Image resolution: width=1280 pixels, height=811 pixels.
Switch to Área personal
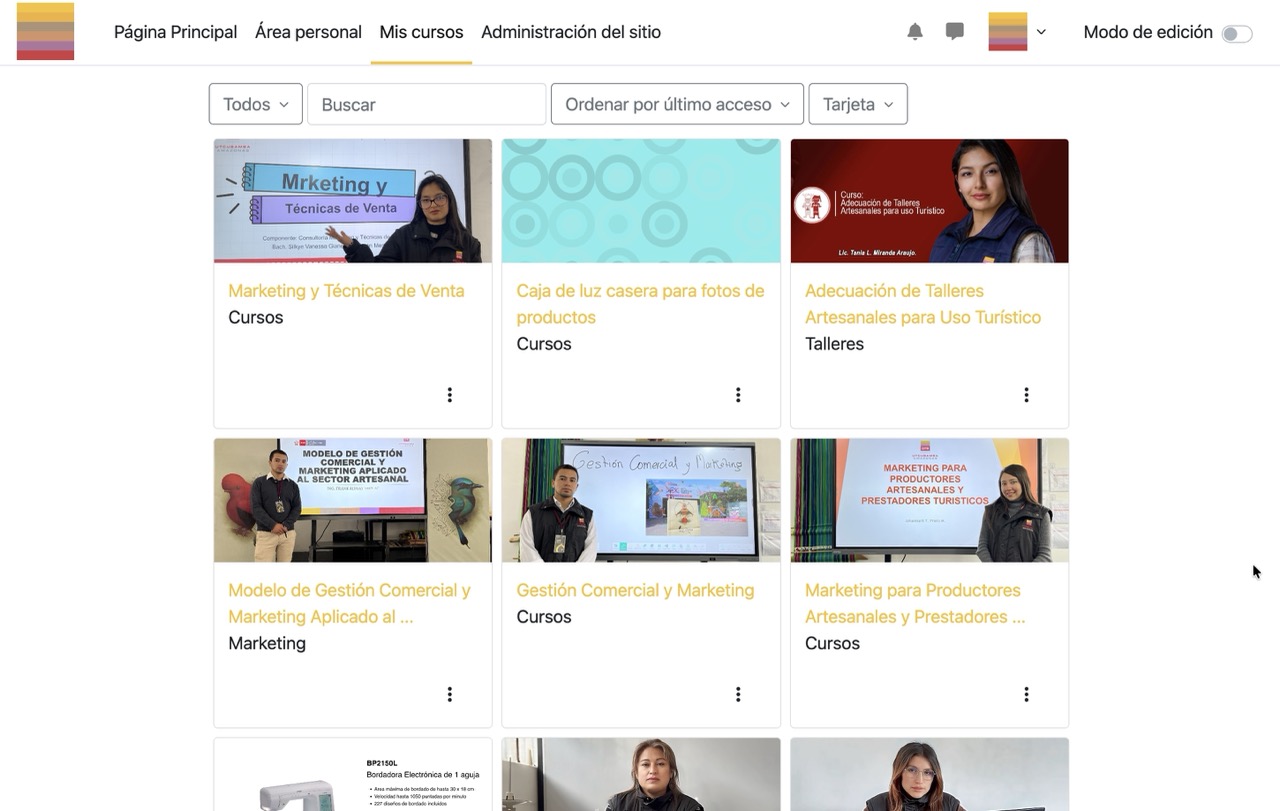click(x=308, y=31)
